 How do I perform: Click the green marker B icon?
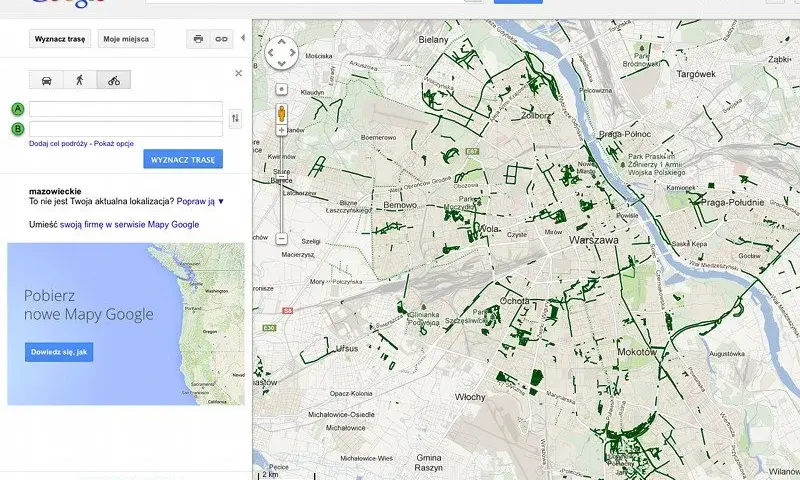pyautogui.click(x=18, y=129)
